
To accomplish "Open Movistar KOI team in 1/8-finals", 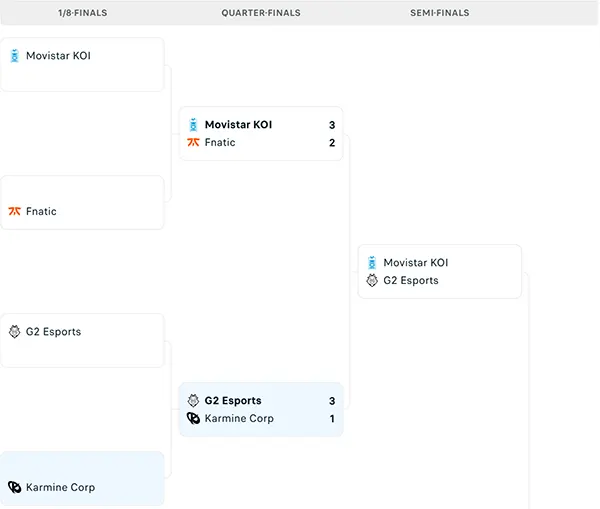I will coord(58,56).
